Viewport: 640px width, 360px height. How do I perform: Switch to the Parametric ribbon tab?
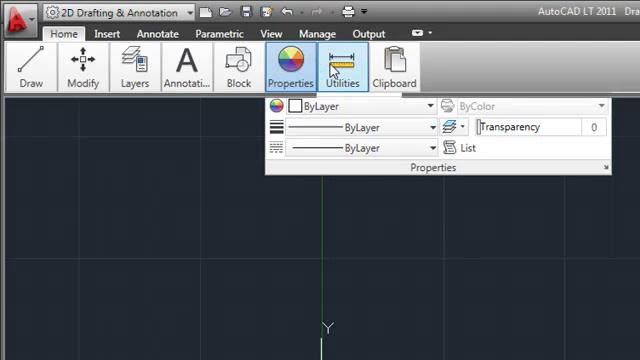219,34
